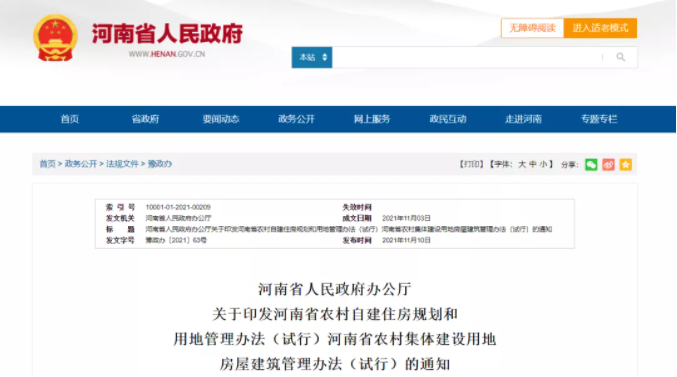Share the page via Weibo icon
The image size is (677, 377).
[608, 165]
